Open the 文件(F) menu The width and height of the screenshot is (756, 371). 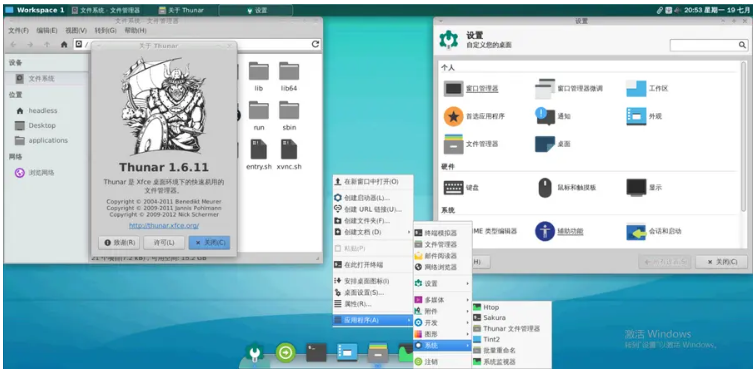(19, 30)
